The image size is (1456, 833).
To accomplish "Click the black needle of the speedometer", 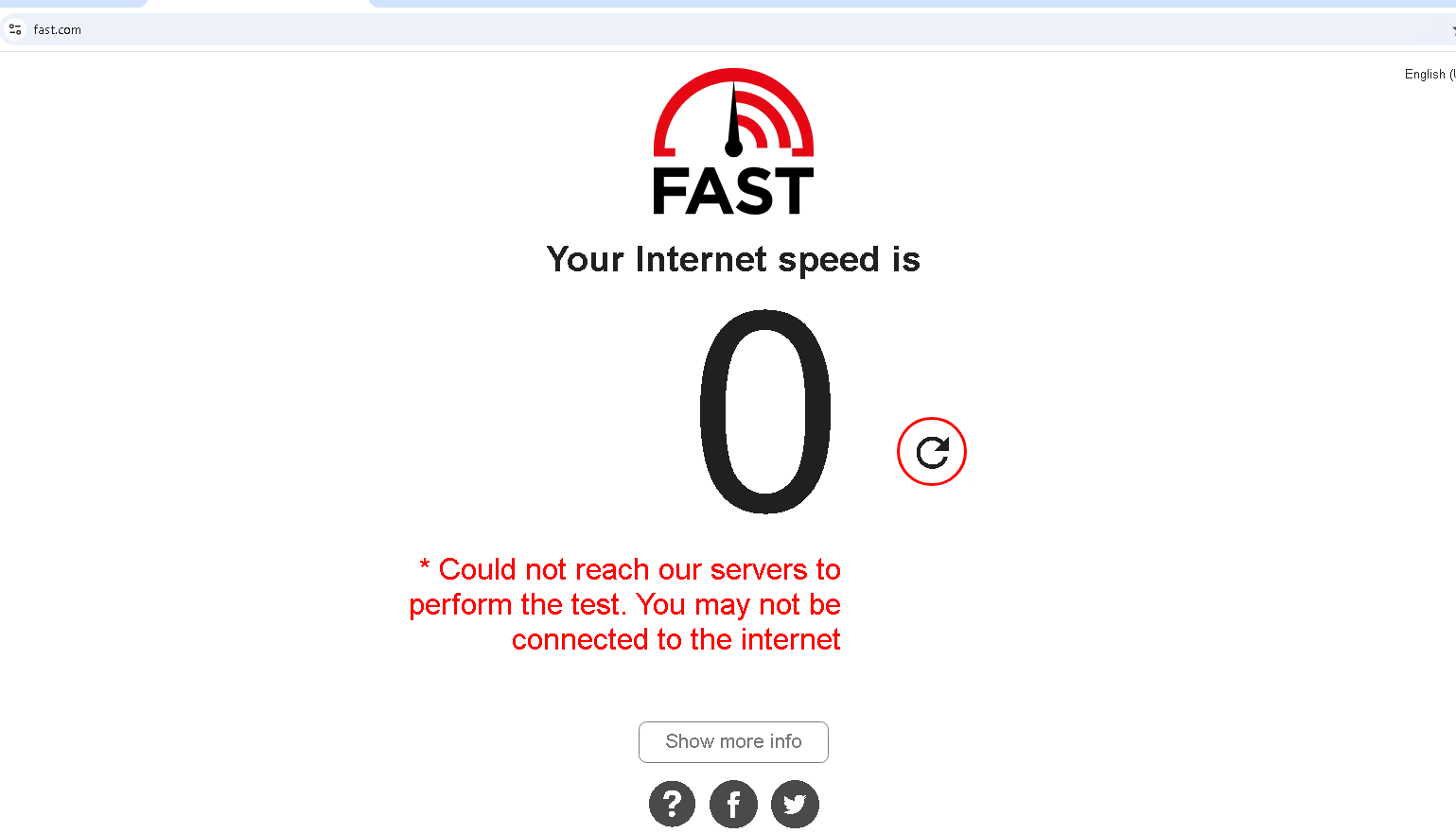I will pyautogui.click(x=733, y=119).
